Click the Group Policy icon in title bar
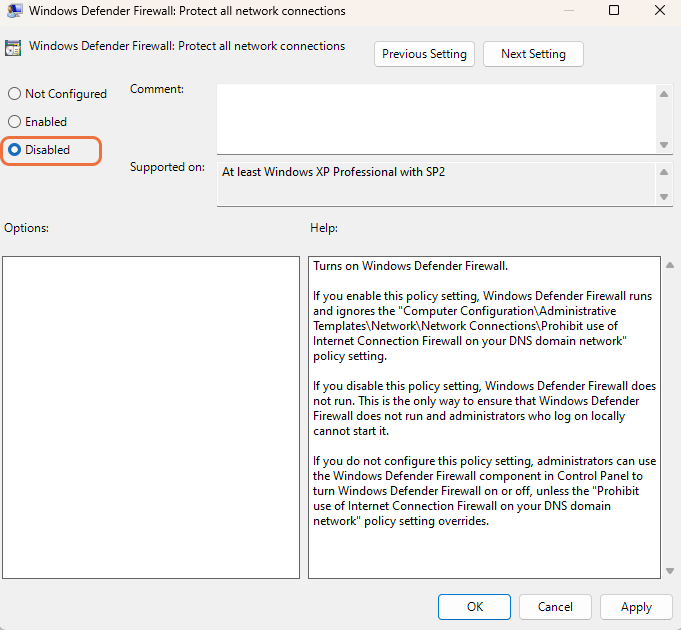Viewport: 681px width, 630px height. click(x=14, y=11)
